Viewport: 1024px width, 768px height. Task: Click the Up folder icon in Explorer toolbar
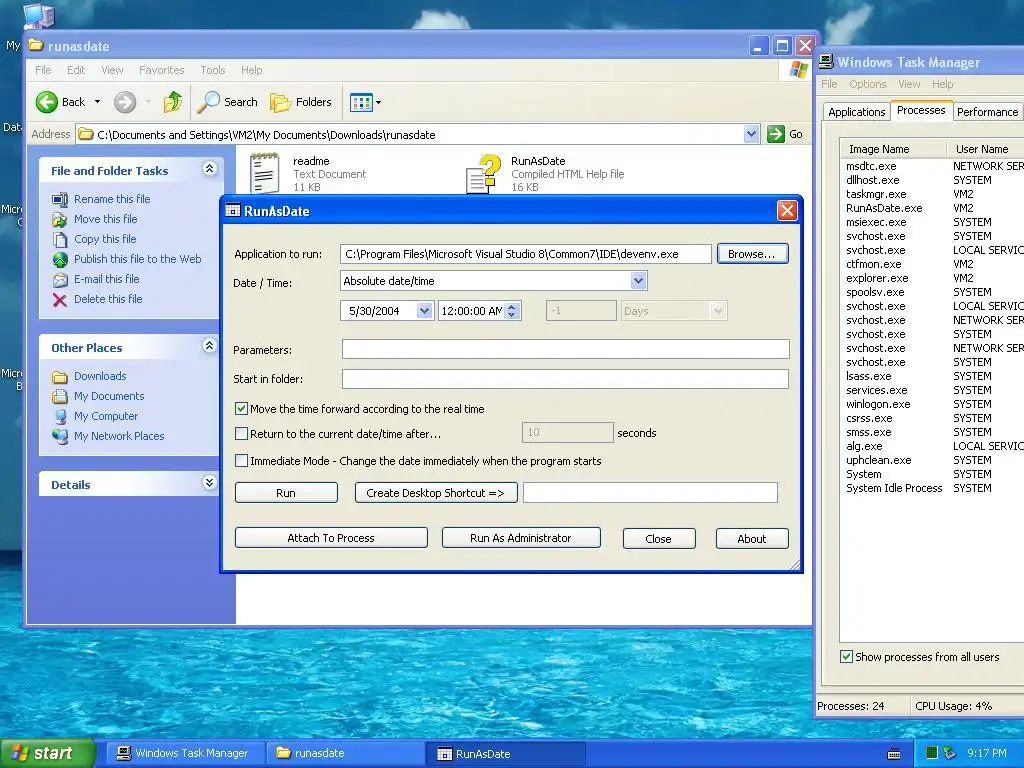(172, 102)
